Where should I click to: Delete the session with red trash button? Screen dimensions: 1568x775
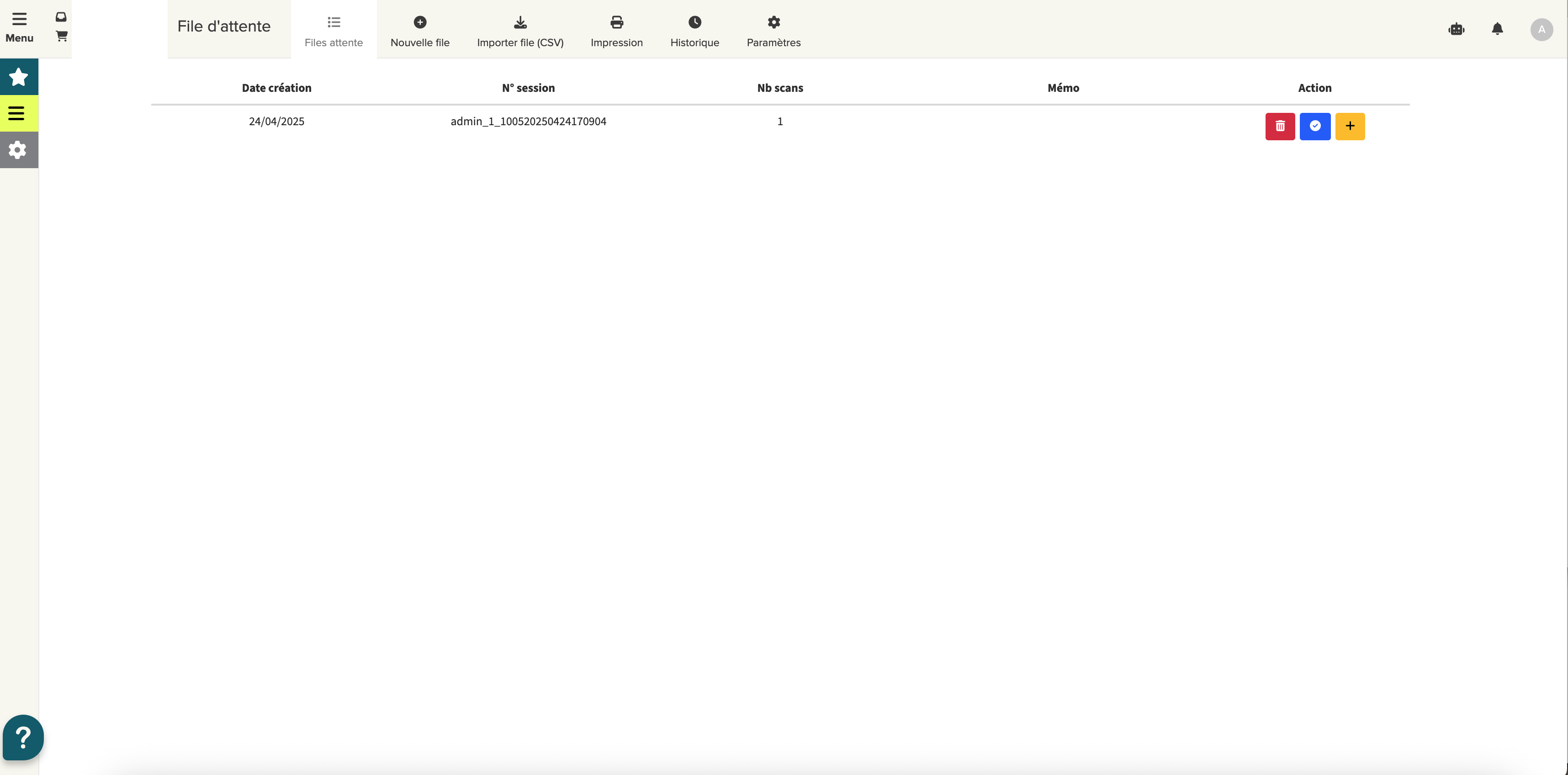[x=1280, y=126]
